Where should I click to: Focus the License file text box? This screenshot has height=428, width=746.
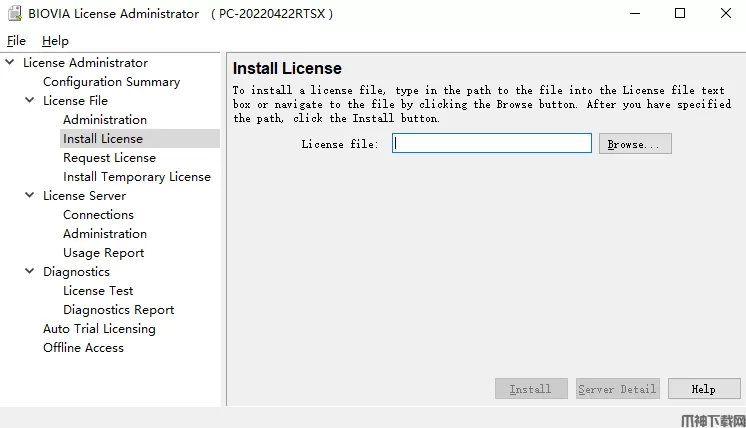(x=492, y=144)
